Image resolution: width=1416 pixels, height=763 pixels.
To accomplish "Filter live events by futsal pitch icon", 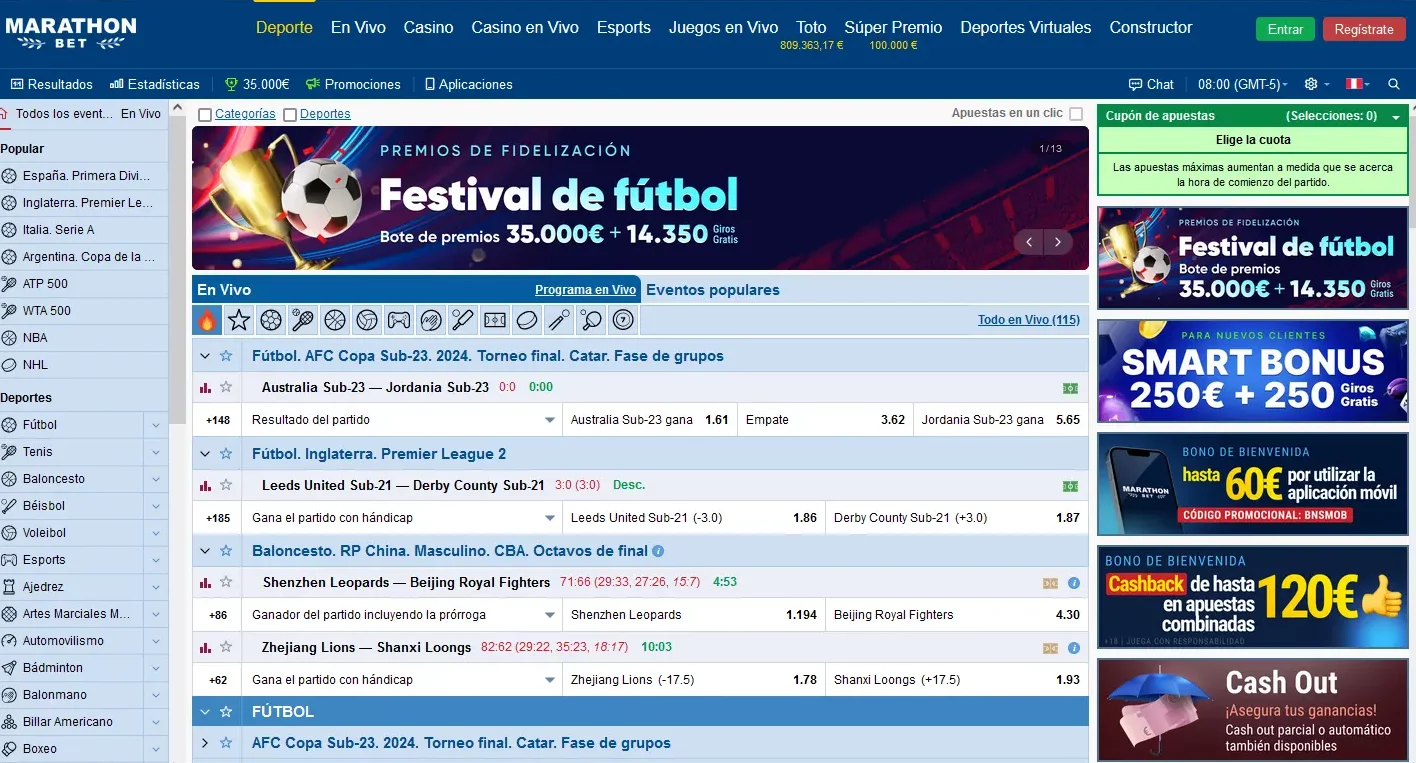I will point(495,320).
